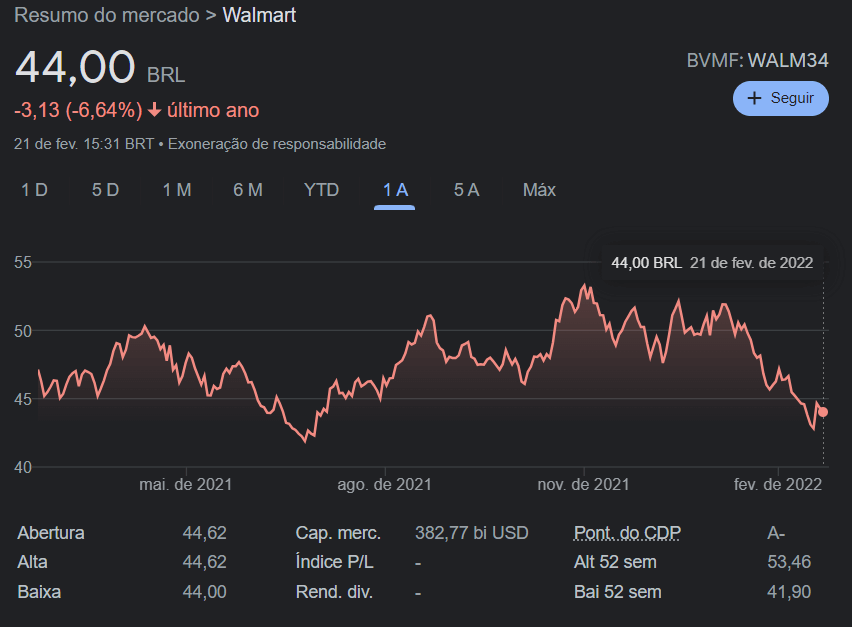Click the red down arrow icon
Image resolution: width=852 pixels, height=627 pixels.
tap(154, 110)
